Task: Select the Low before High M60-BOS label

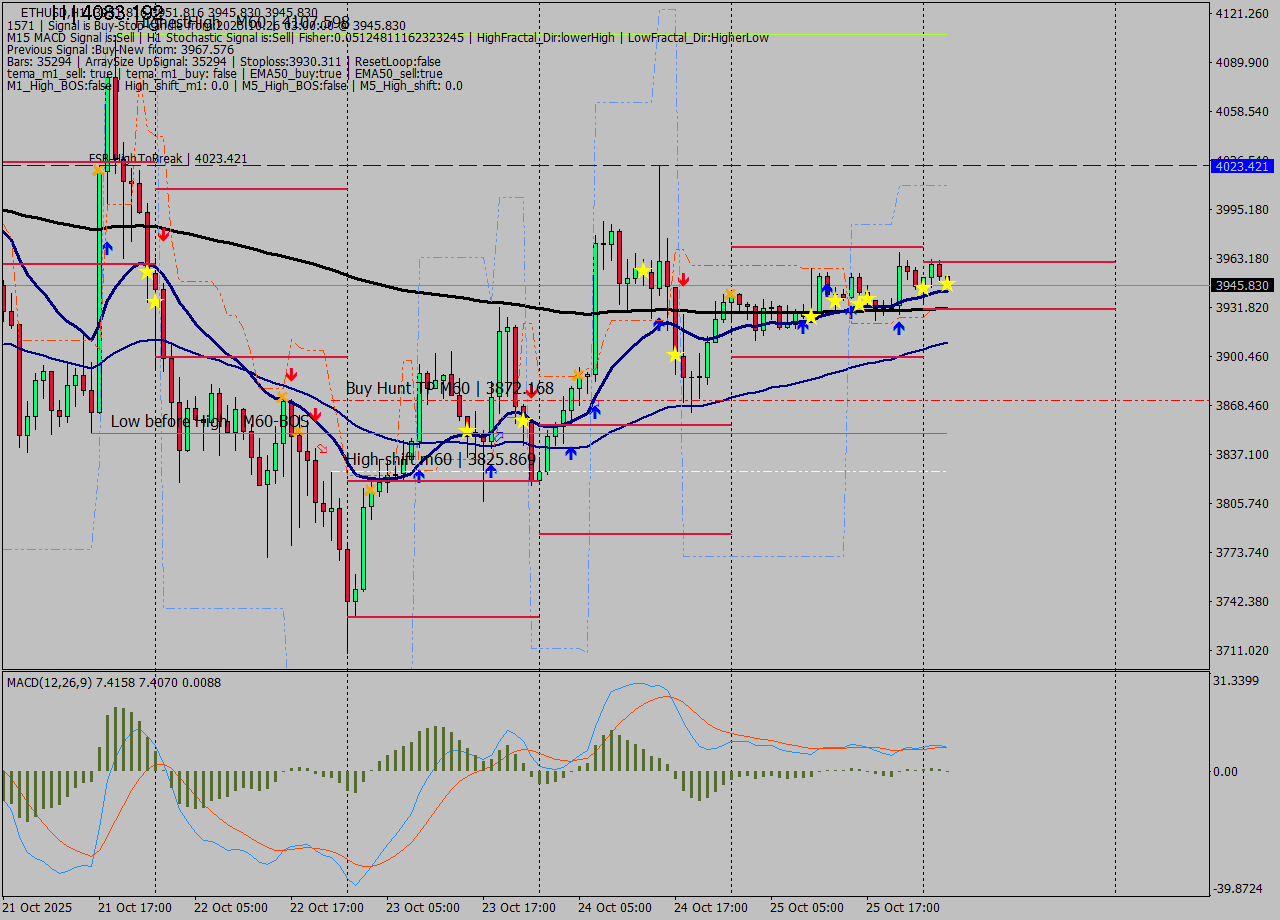Action: click(x=209, y=421)
